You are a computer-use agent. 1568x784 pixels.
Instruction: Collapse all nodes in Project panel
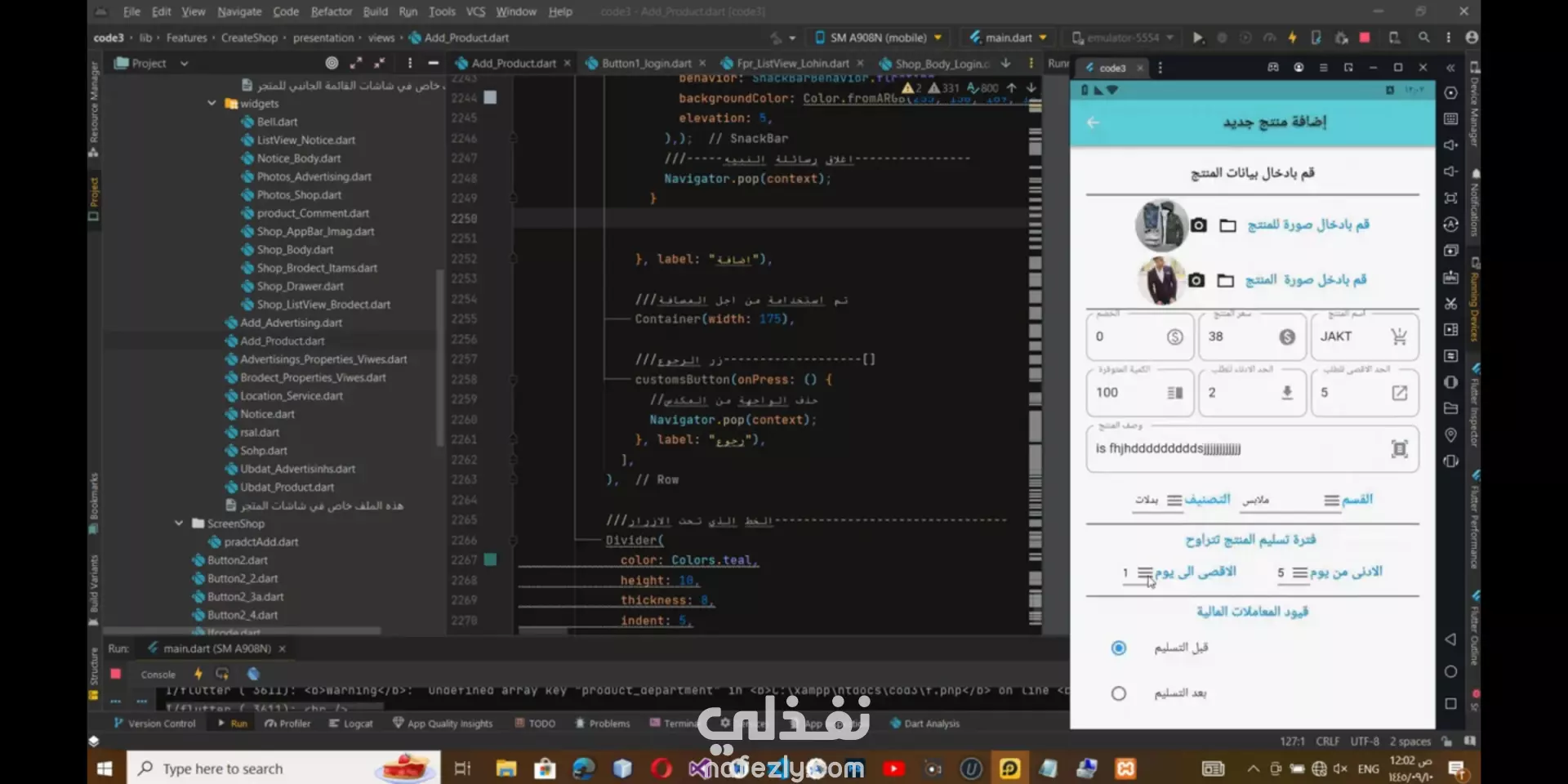pos(380,63)
